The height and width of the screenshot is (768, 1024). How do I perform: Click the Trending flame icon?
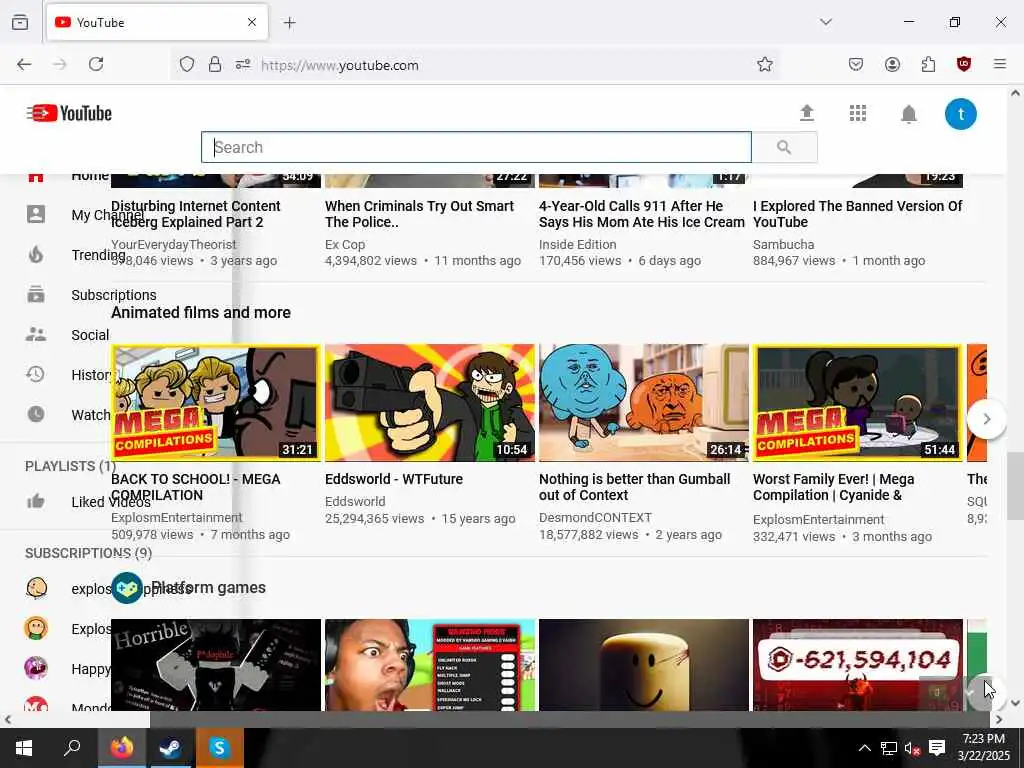(36, 254)
